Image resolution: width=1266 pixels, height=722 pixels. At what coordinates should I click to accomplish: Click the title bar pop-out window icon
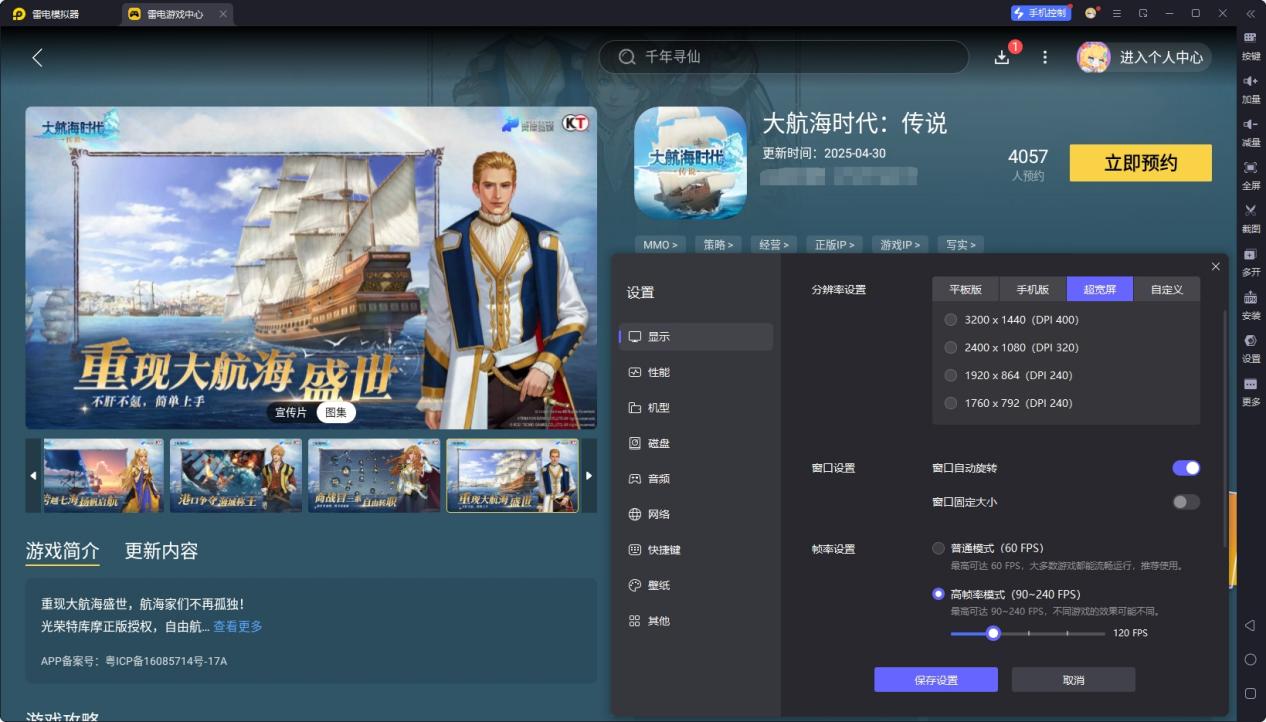[1143, 13]
